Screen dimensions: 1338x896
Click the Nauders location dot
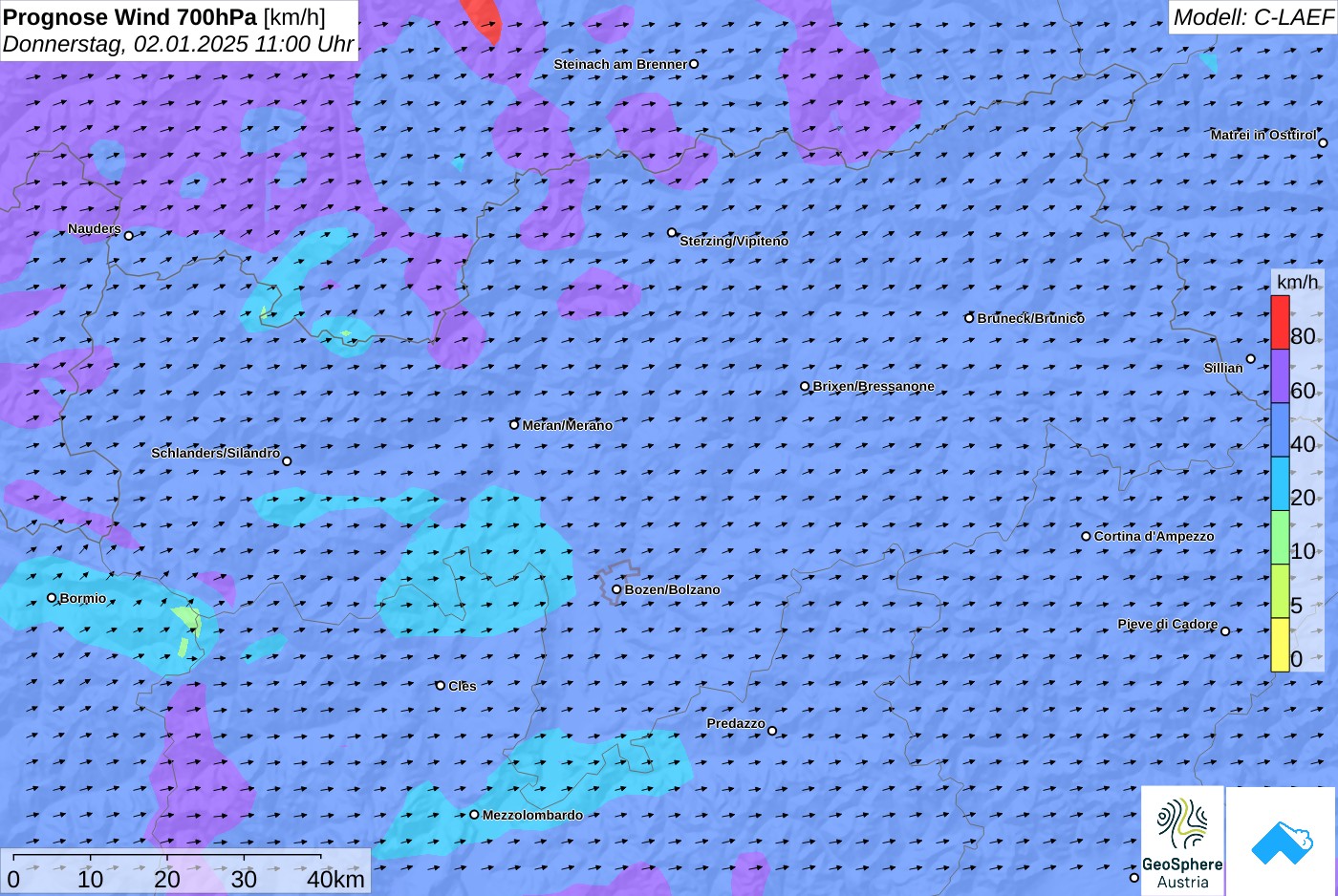click(x=129, y=235)
